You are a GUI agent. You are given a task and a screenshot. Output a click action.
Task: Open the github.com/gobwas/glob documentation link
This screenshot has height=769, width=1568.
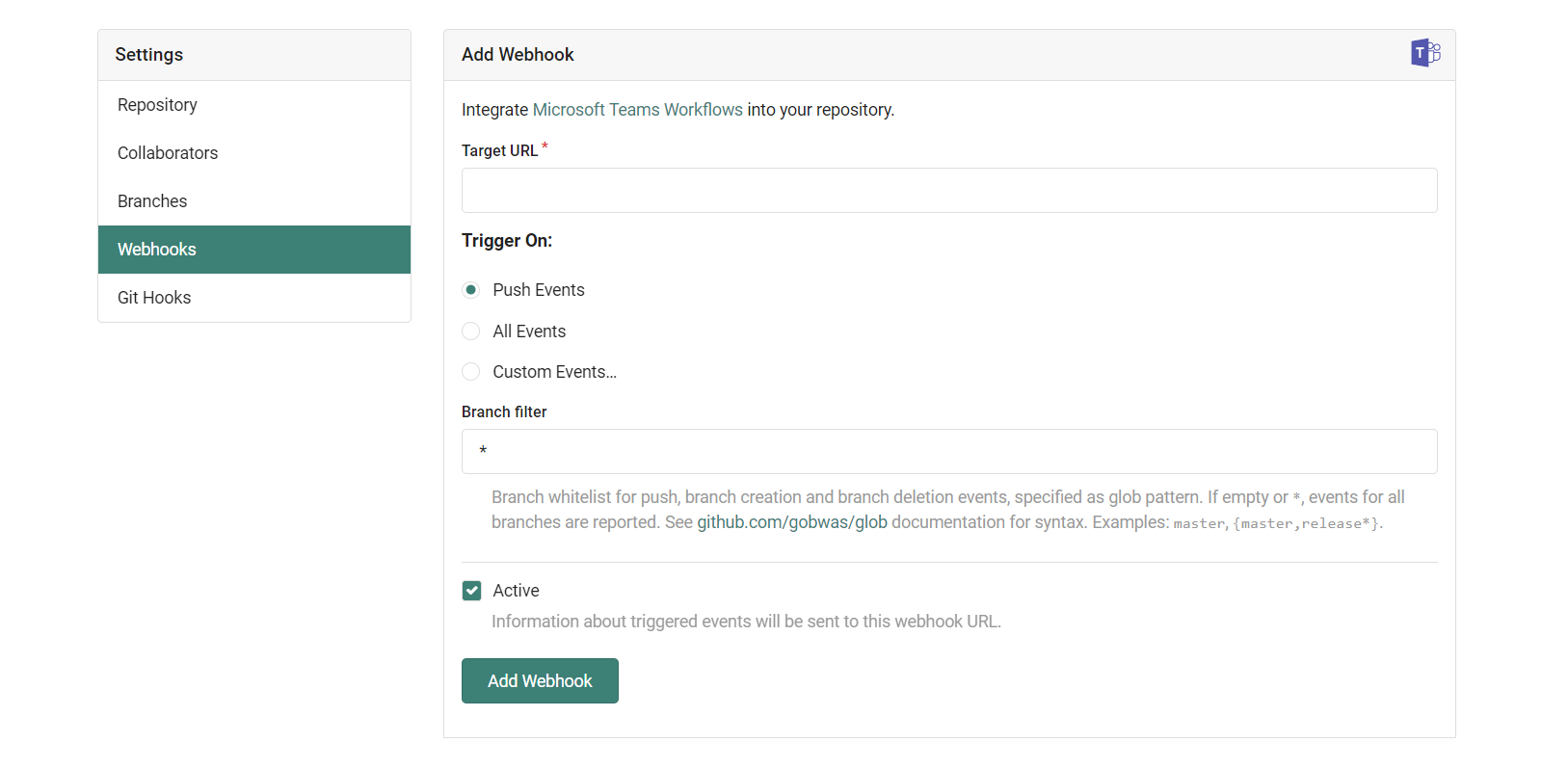pos(791,522)
